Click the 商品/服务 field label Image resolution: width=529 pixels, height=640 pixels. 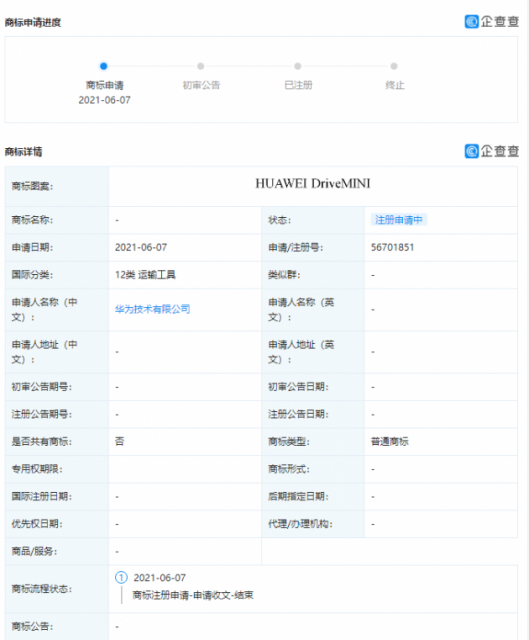point(34,551)
